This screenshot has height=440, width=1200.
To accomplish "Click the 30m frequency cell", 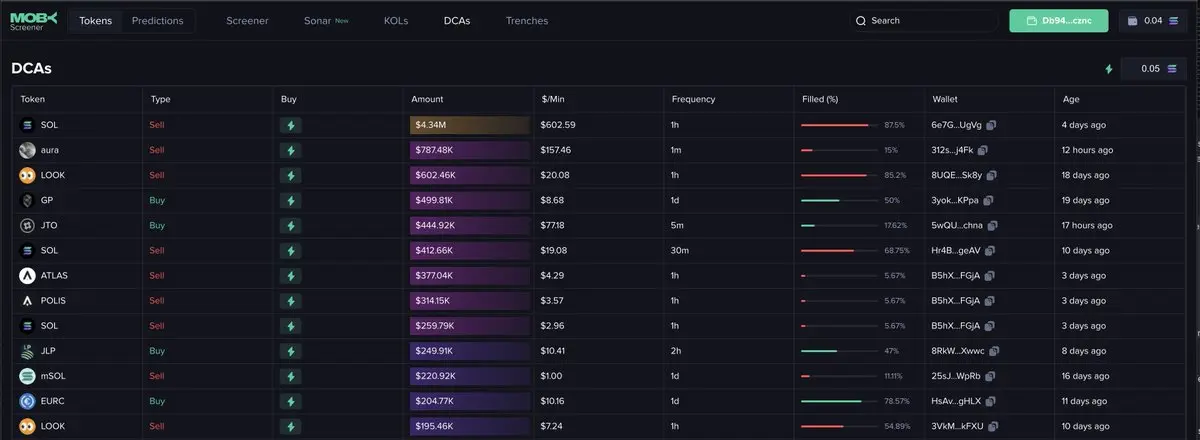I will [679, 250].
